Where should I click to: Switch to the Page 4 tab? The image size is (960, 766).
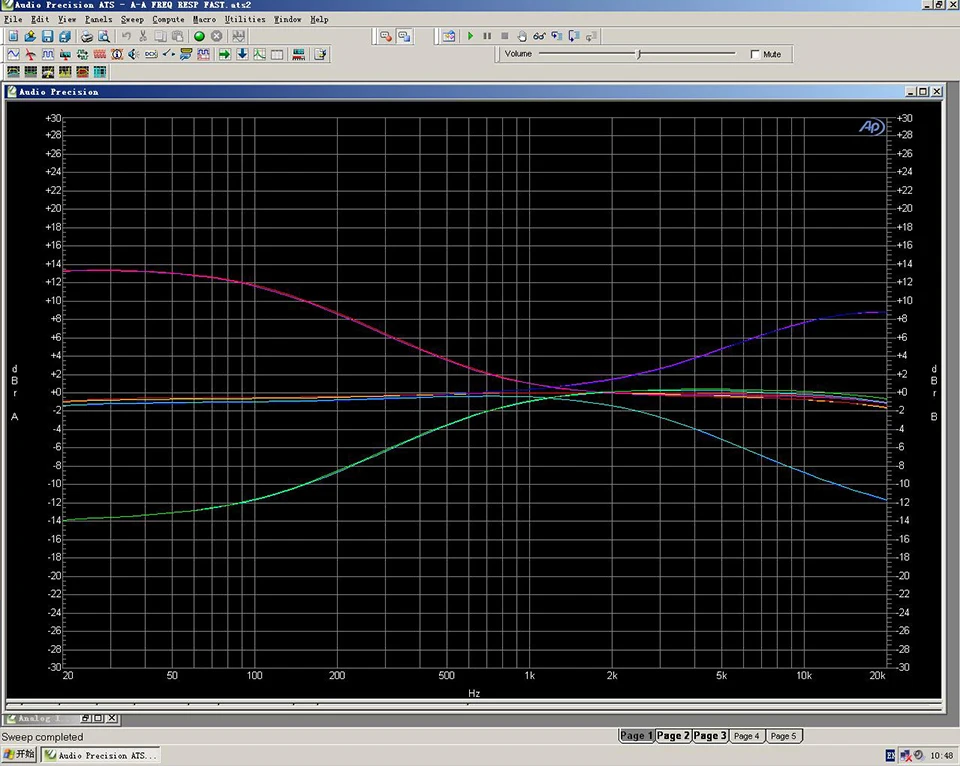tap(745, 736)
